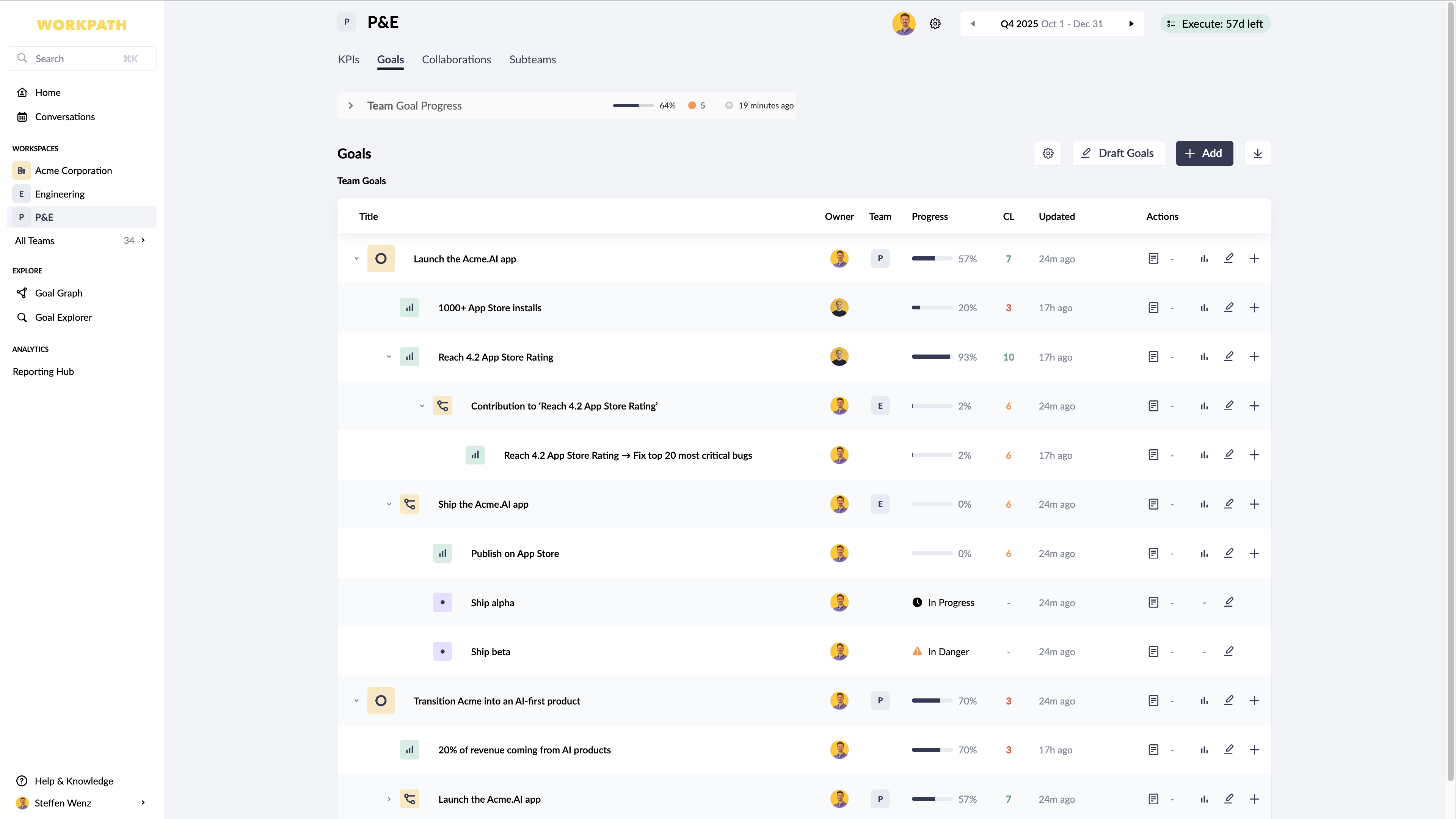Open team settings gear next to avatar

click(x=935, y=24)
